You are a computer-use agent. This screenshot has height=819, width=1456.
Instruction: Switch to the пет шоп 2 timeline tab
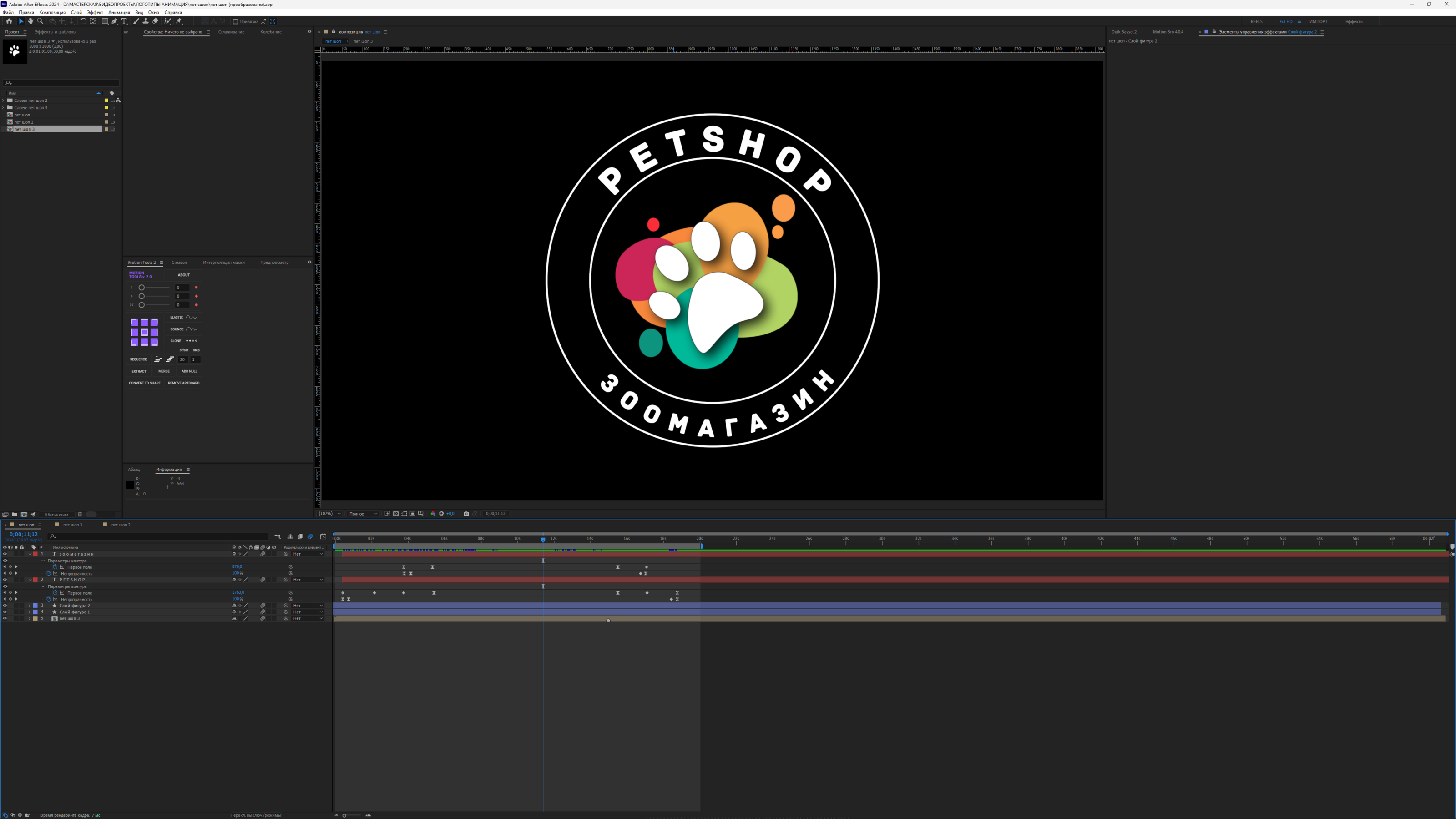(x=121, y=525)
